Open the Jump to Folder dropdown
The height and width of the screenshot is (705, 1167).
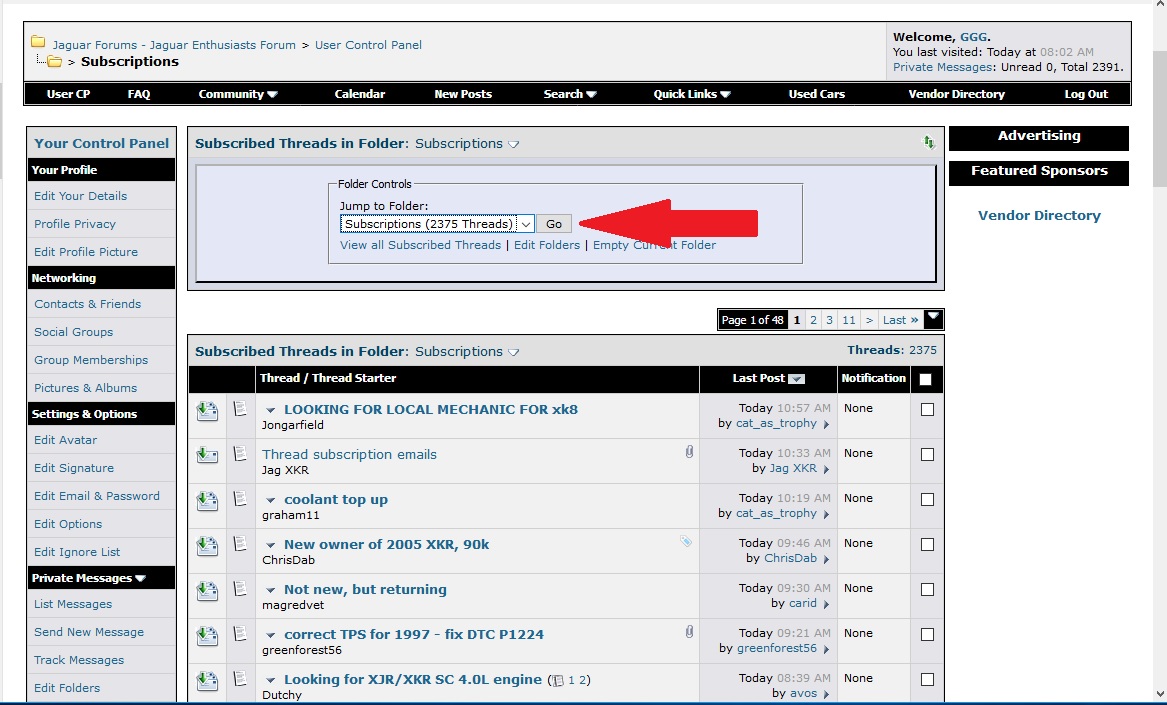tap(437, 224)
